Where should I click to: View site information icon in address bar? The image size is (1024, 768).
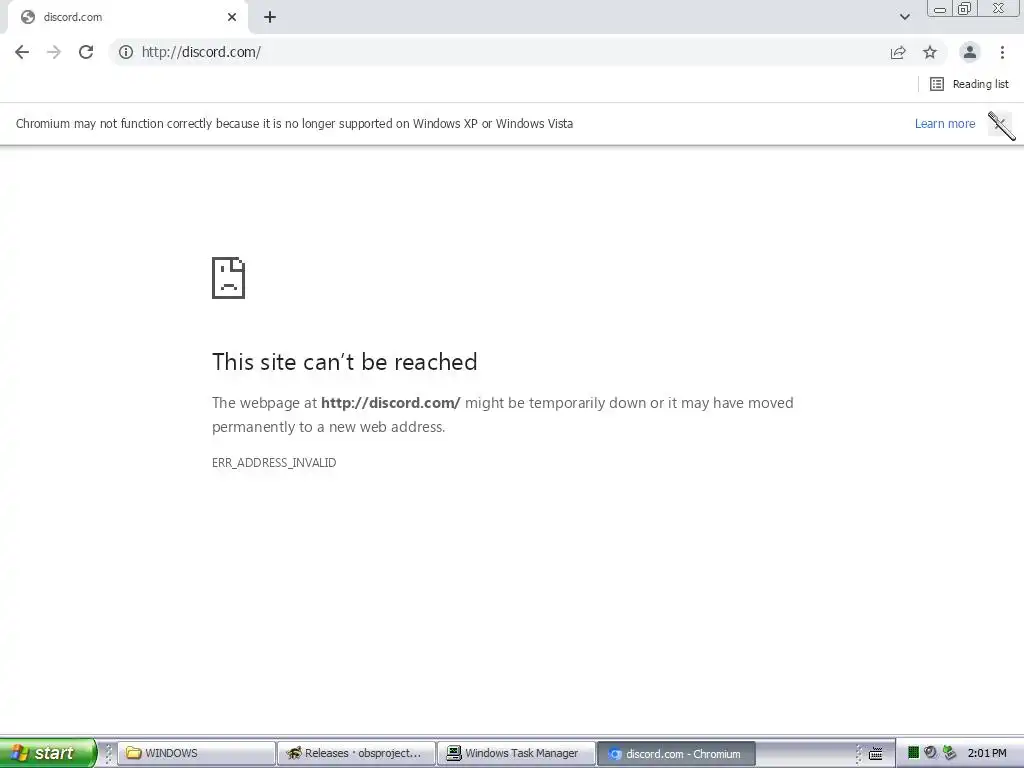click(126, 52)
